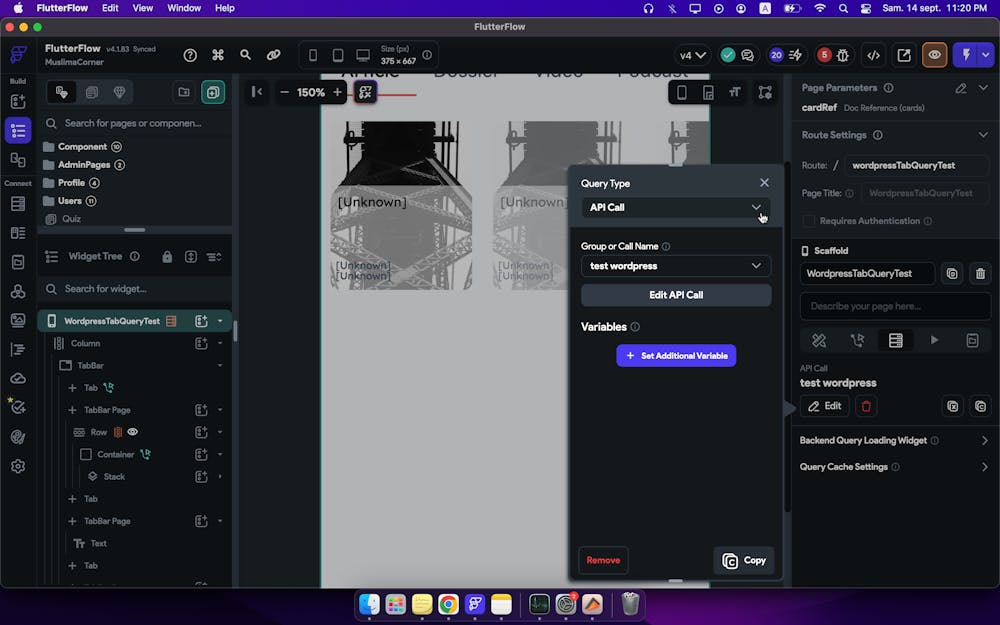Click the add new page icon
The image size is (1000, 625).
point(212,92)
